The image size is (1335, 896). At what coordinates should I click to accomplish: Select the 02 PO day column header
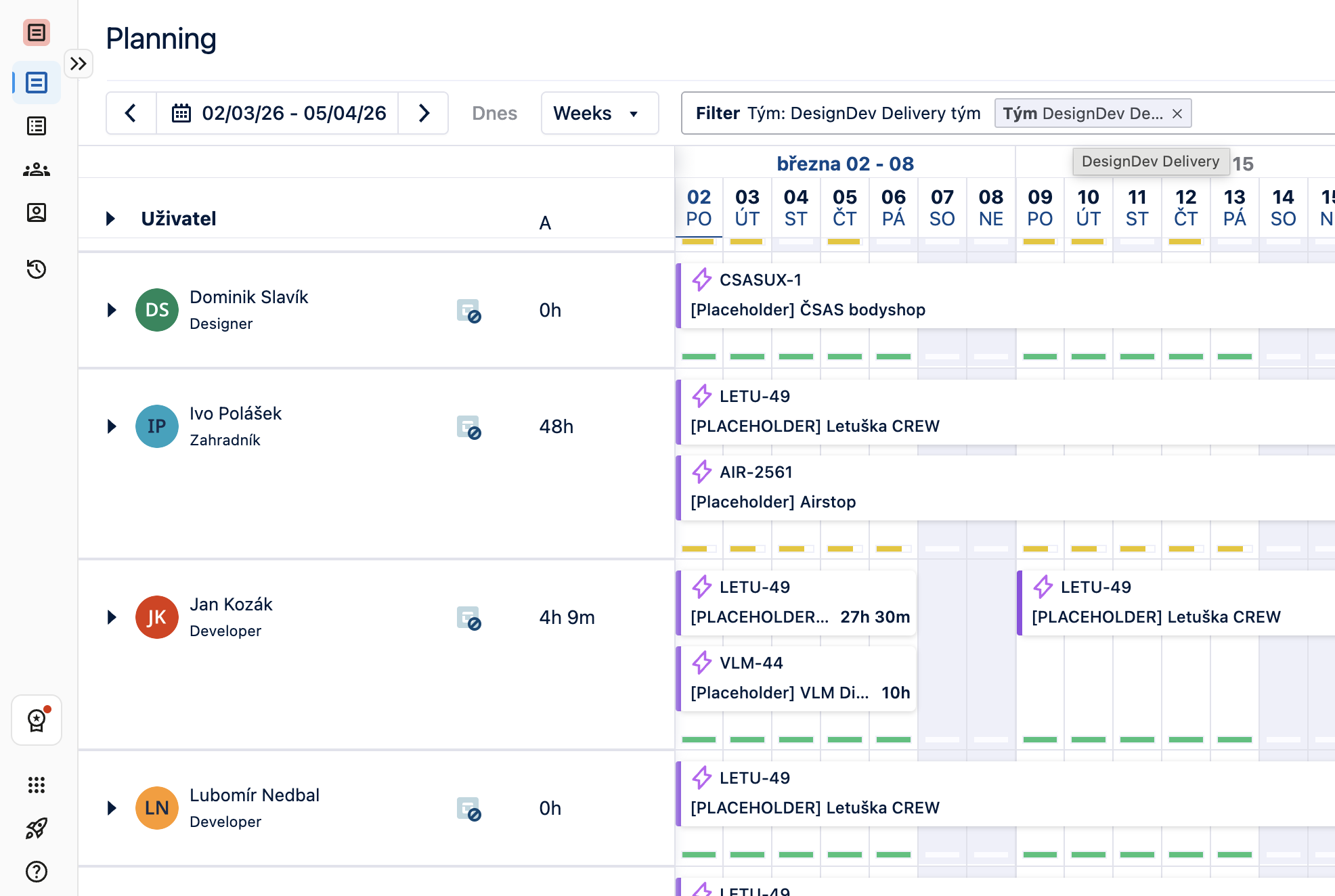[699, 208]
